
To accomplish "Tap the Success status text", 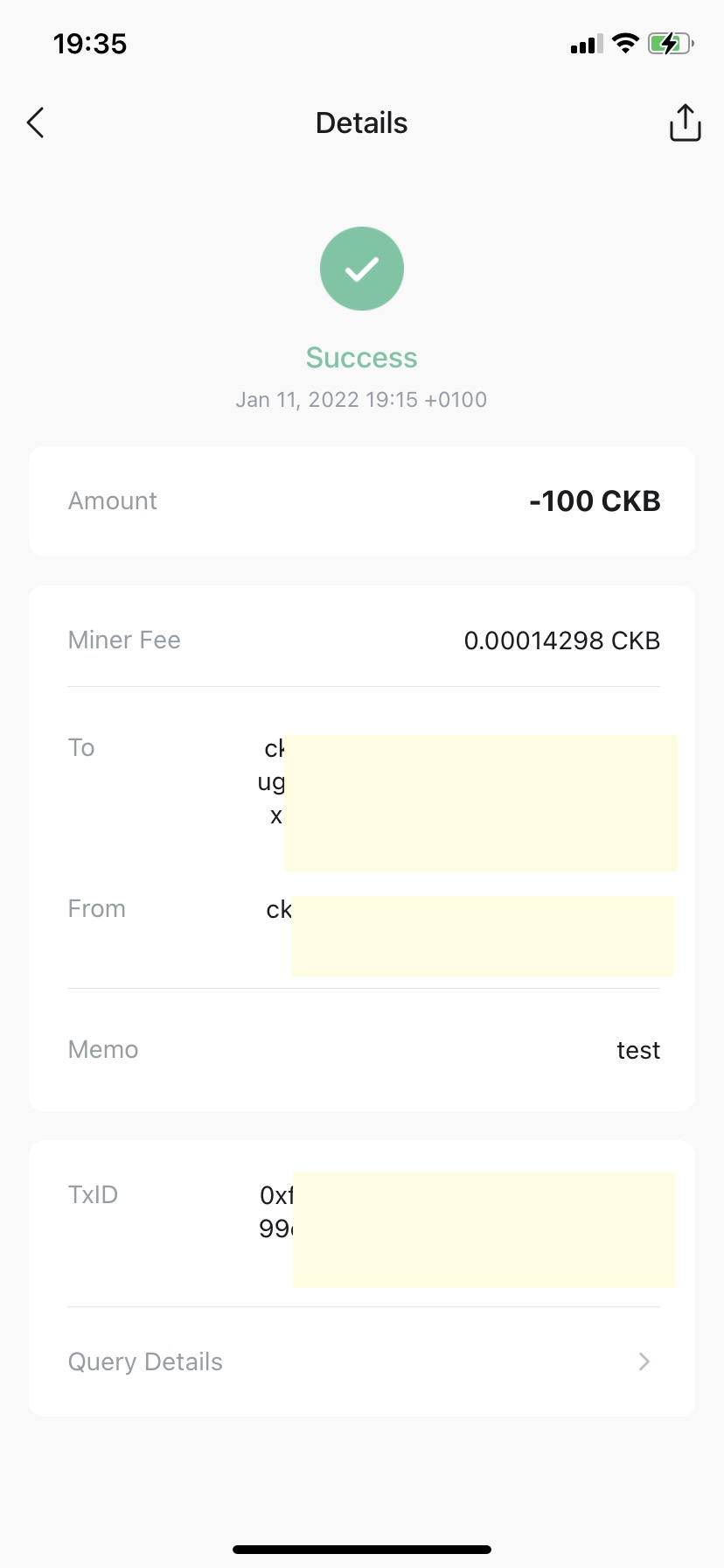I will click(361, 358).
